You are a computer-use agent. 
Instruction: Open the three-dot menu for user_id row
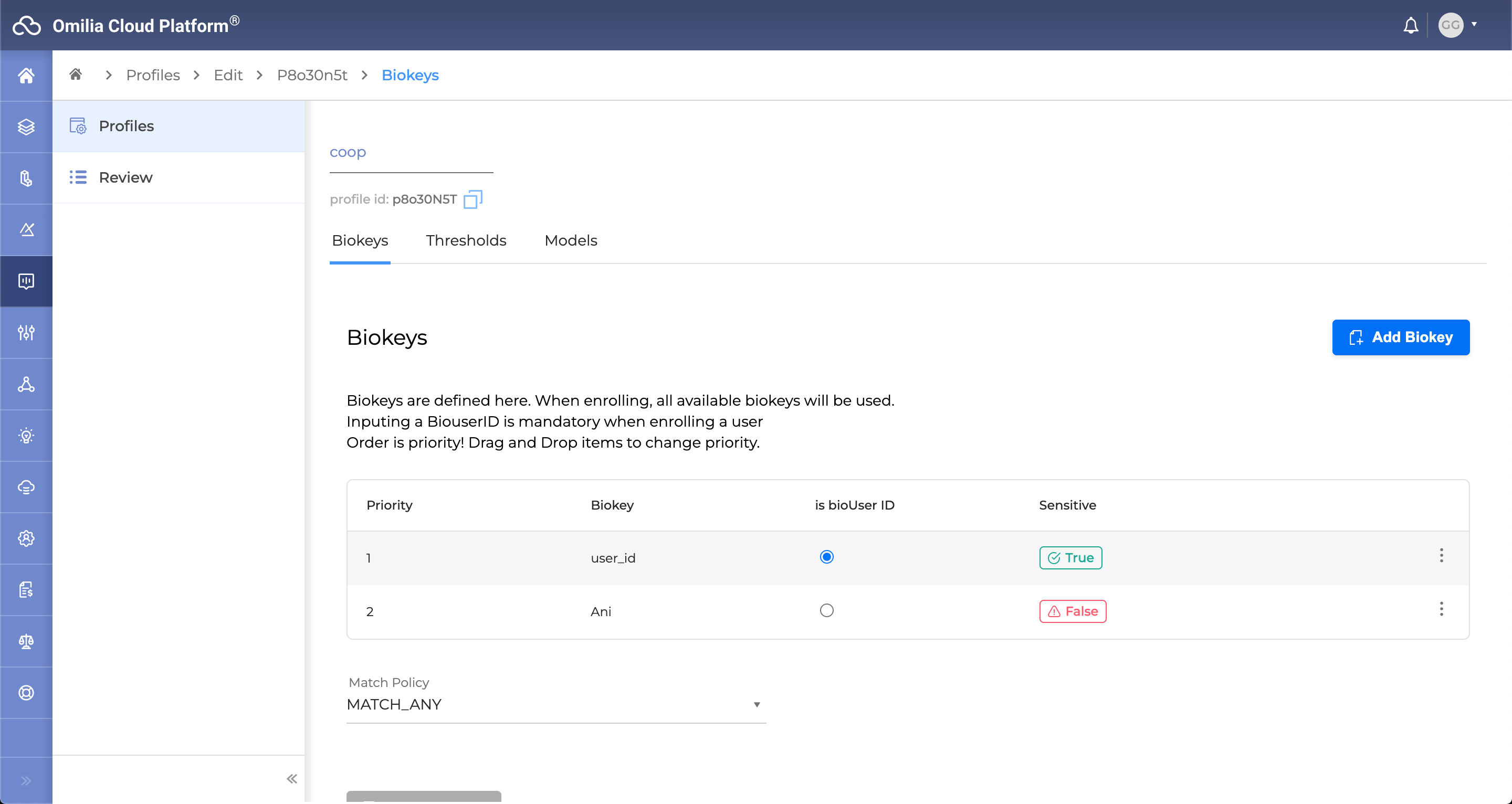(x=1441, y=555)
